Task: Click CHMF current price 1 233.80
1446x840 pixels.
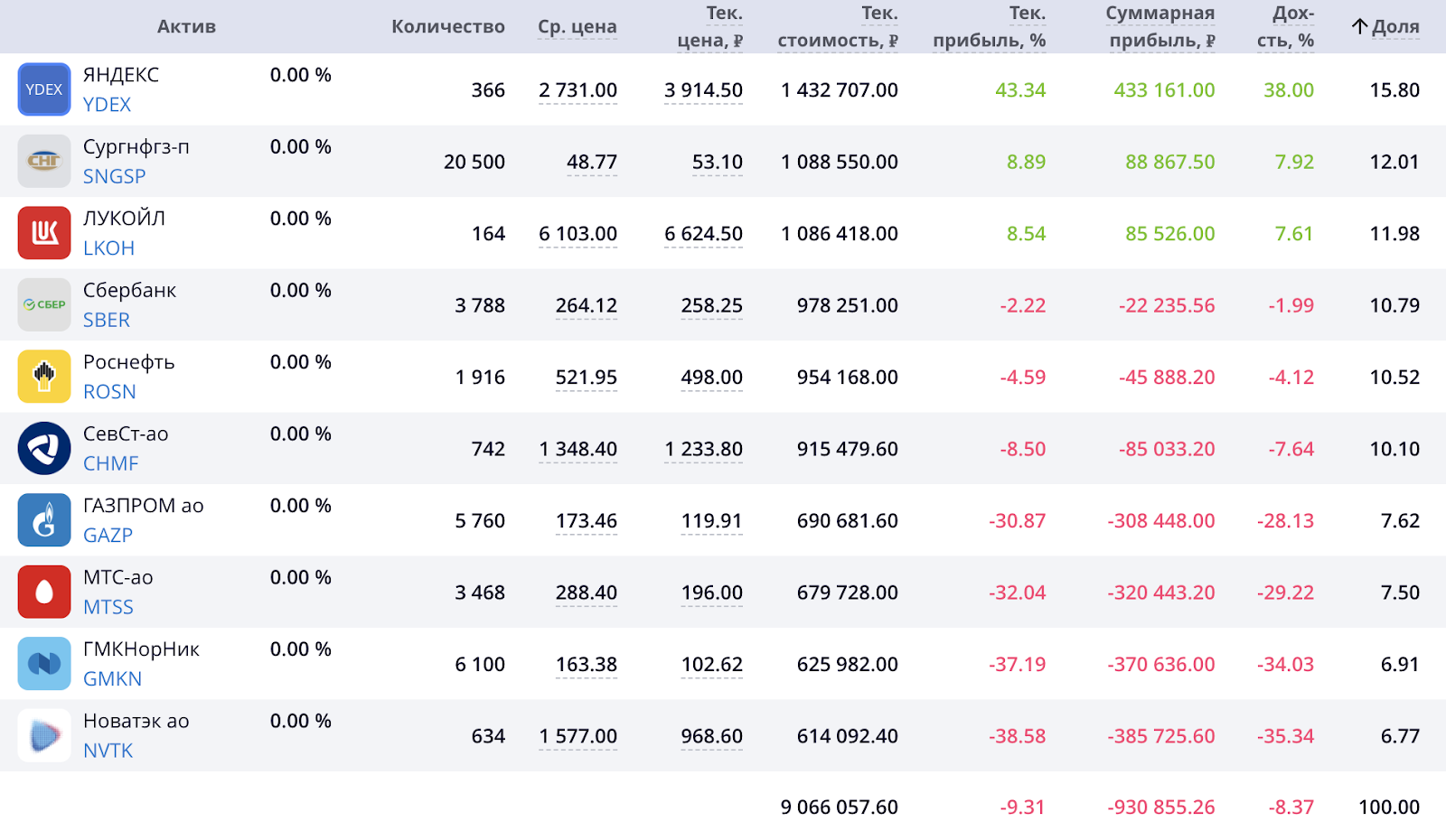Action: coord(703,450)
